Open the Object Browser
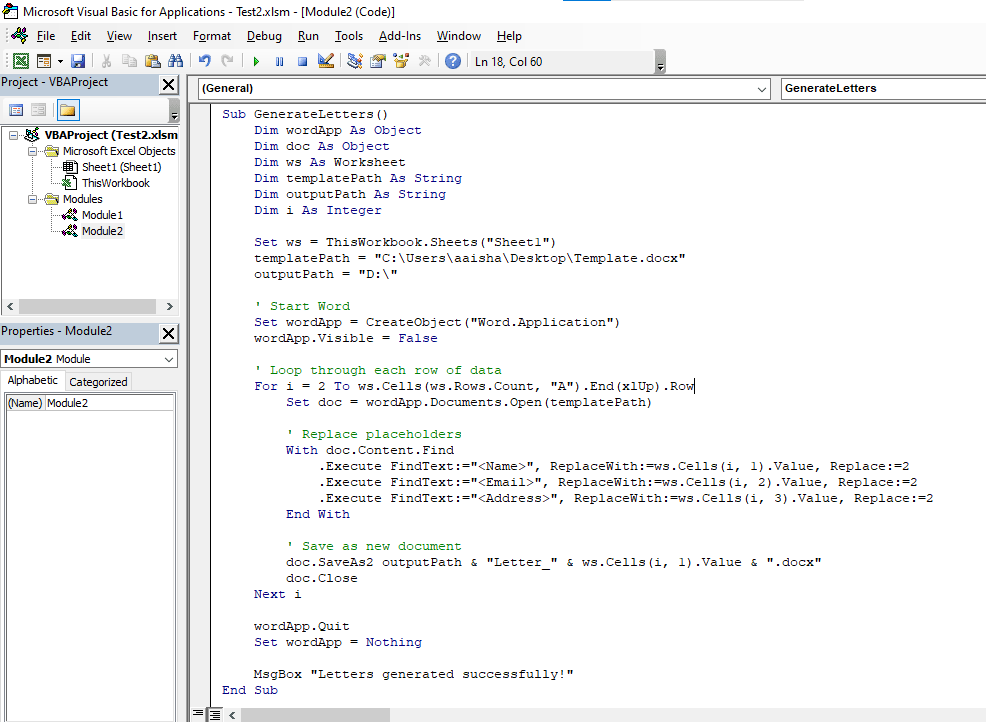This screenshot has width=986, height=722. [x=401, y=60]
